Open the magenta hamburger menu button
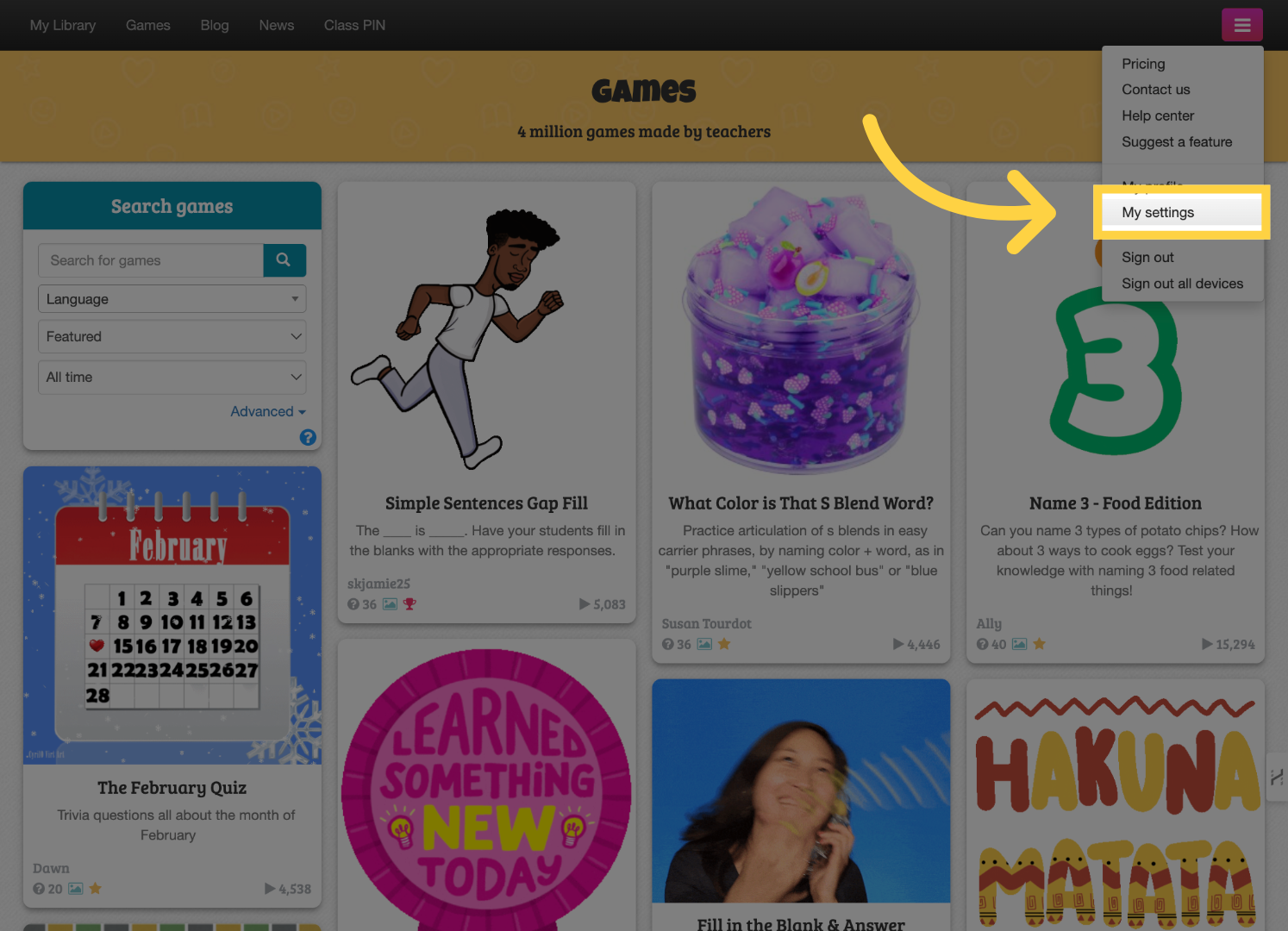Viewport: 1288px width, 931px height. pyautogui.click(x=1241, y=25)
